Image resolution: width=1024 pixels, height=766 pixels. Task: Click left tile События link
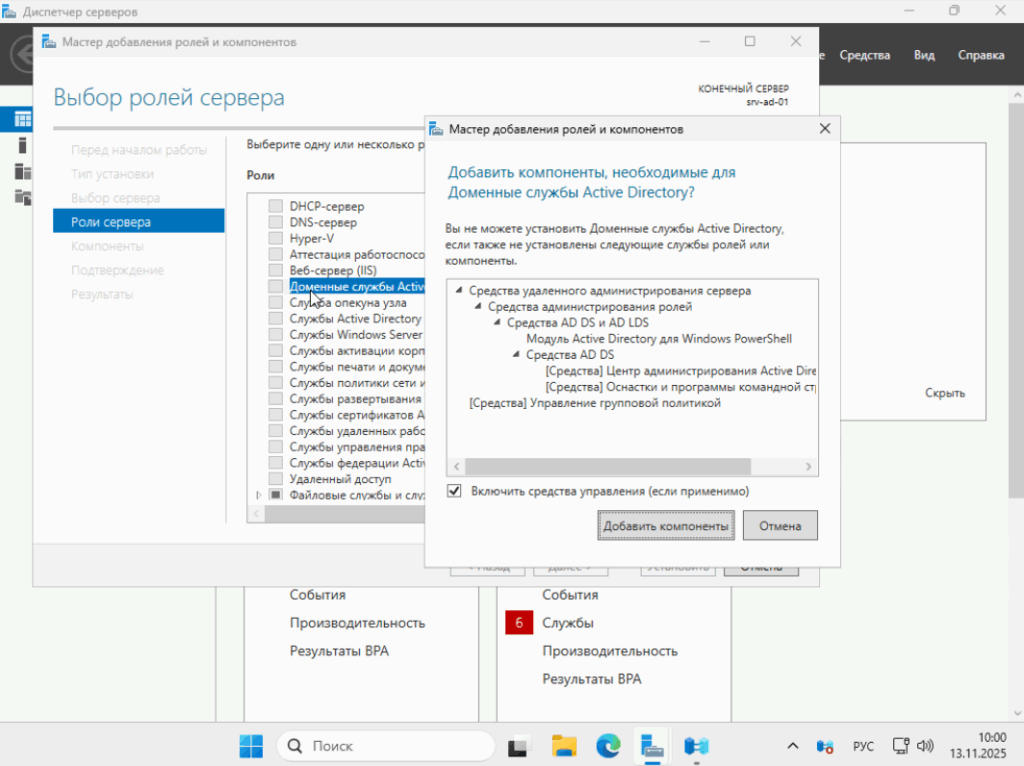pyautogui.click(x=317, y=595)
